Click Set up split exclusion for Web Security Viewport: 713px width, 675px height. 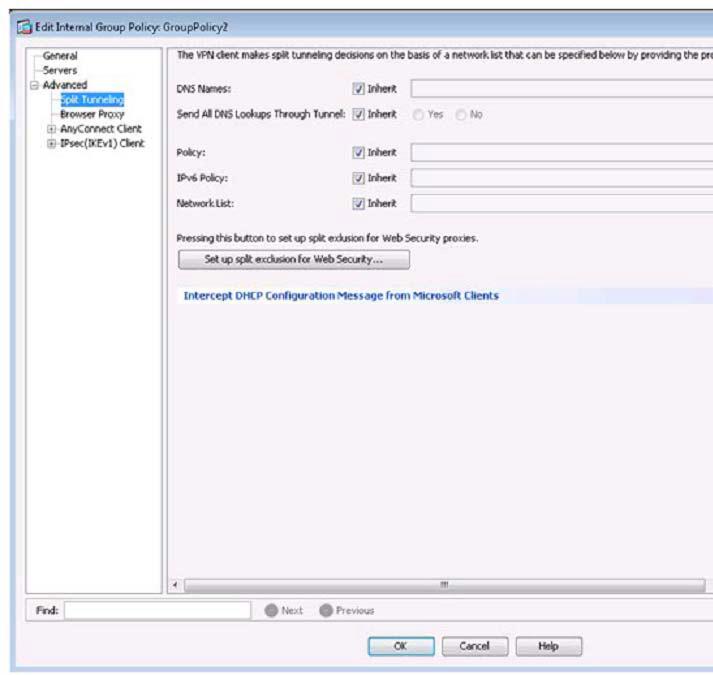(x=293, y=260)
